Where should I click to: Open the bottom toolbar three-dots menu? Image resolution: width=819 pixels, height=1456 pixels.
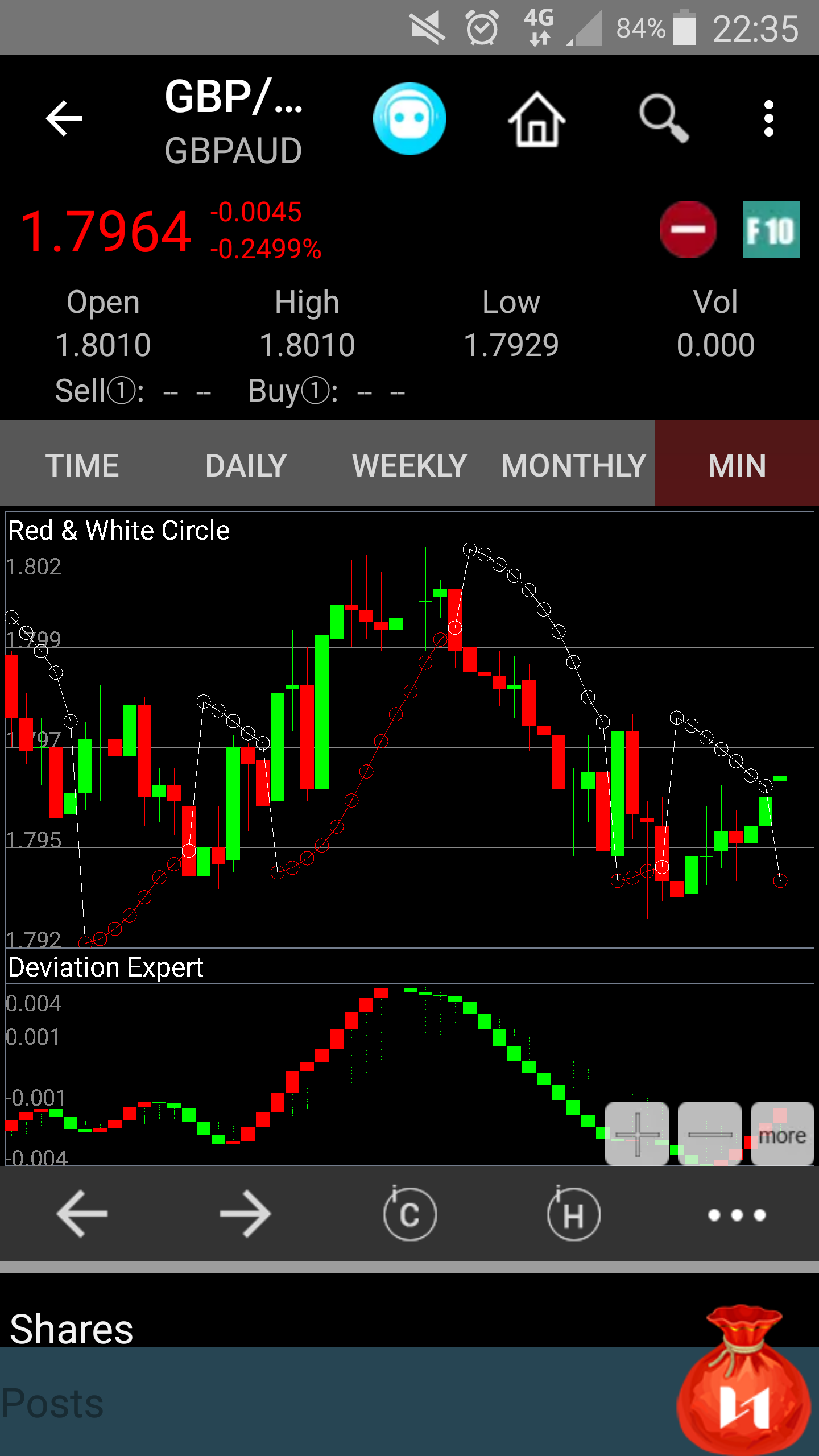(x=737, y=1215)
